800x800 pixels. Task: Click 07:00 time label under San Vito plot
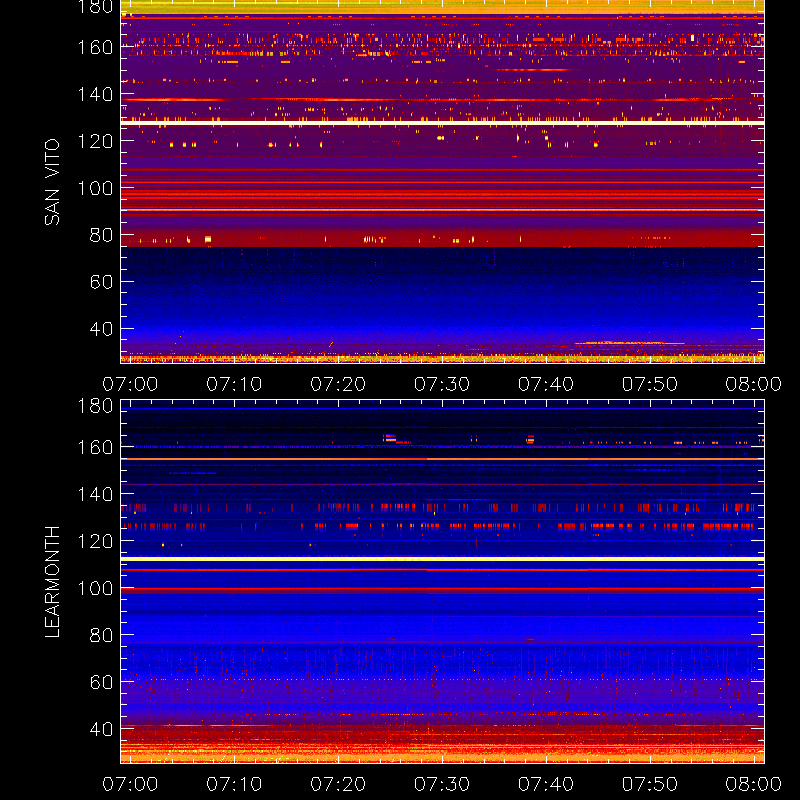(x=130, y=384)
